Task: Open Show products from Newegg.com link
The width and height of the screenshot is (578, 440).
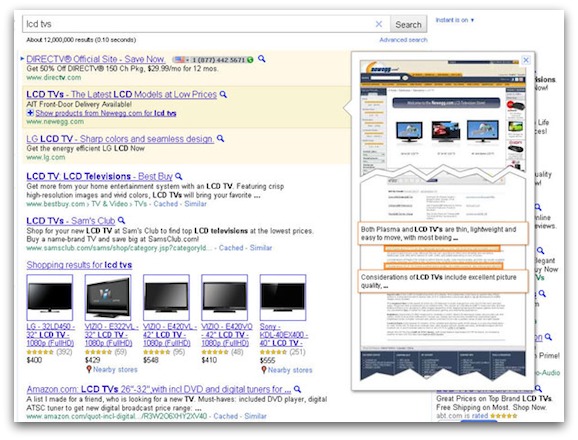Action: pyautogui.click(x=105, y=113)
